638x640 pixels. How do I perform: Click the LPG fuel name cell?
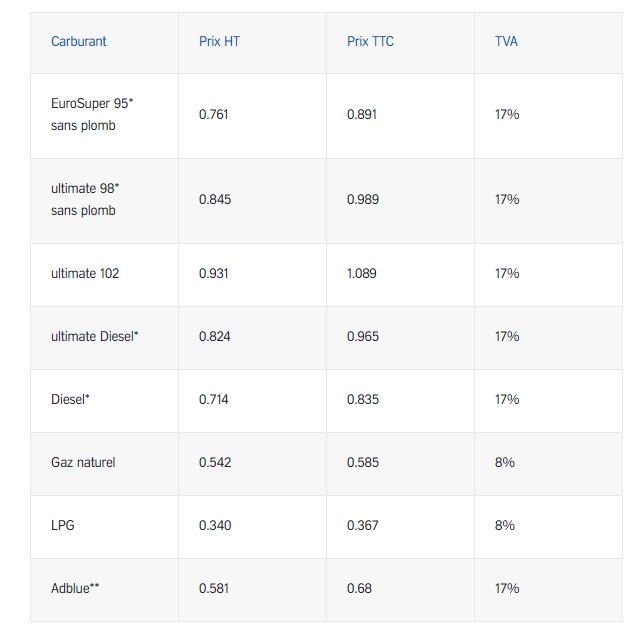tap(62, 525)
